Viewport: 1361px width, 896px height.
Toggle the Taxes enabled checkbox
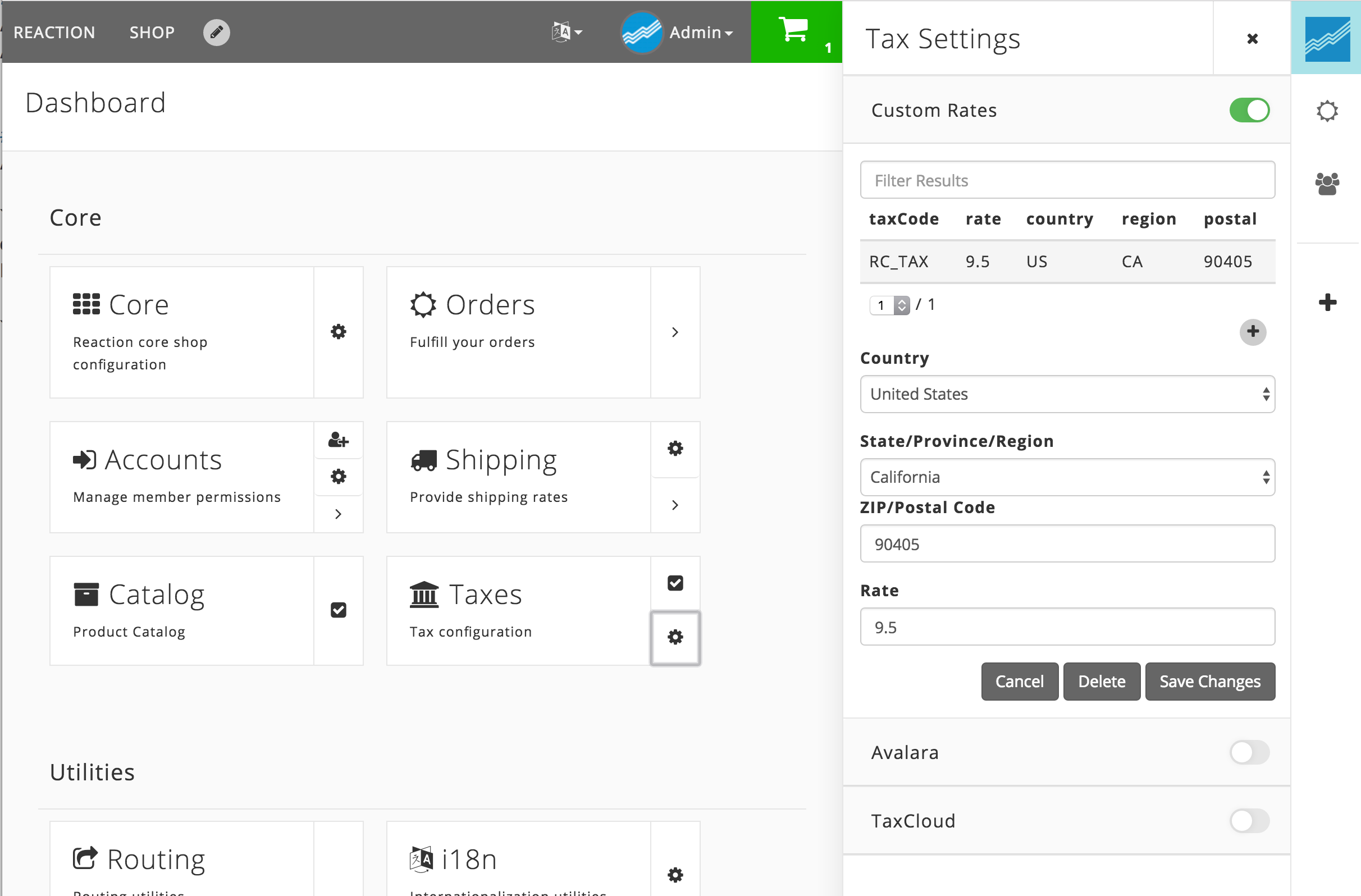click(675, 583)
